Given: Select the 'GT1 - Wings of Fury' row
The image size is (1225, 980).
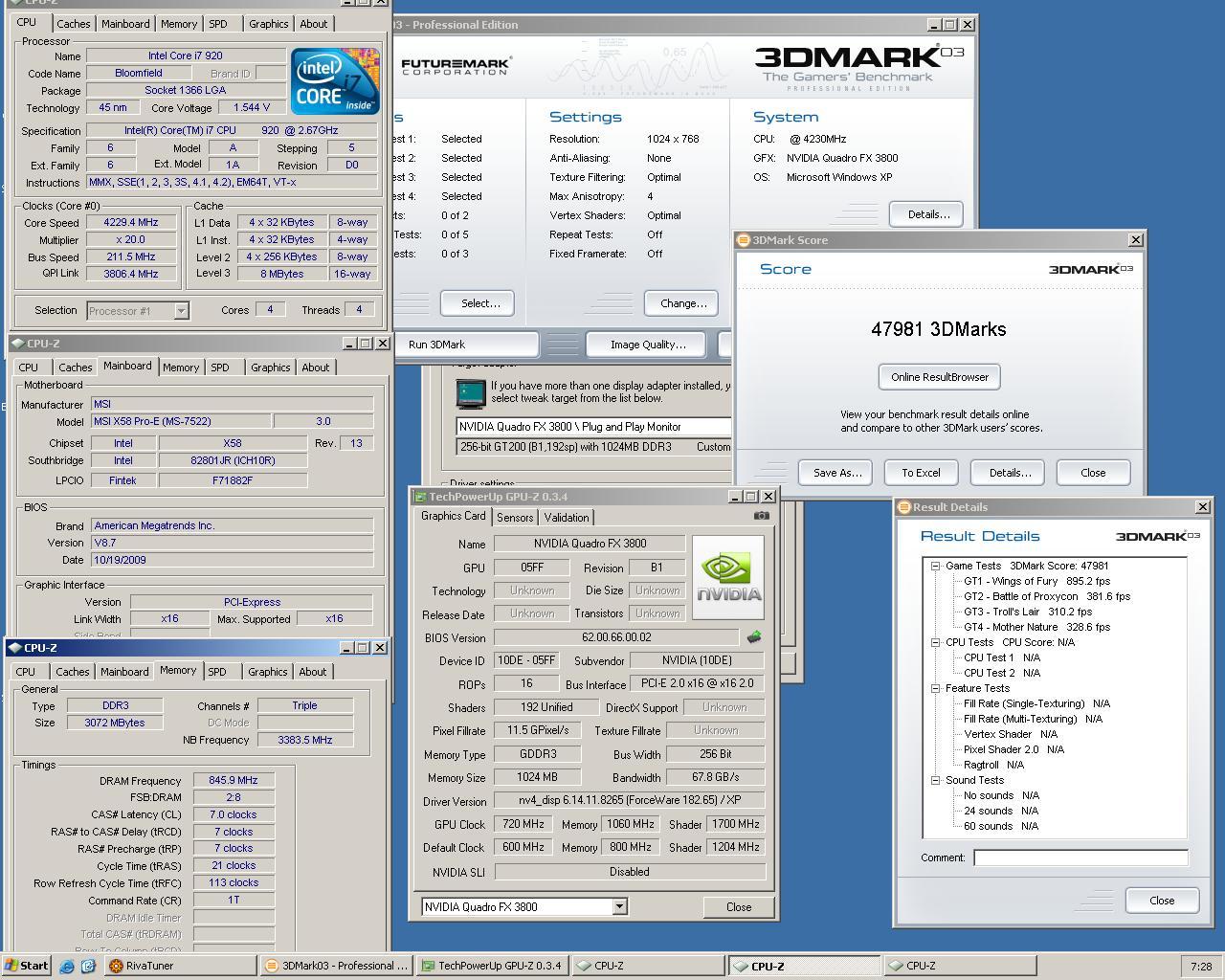Looking at the screenshot, I should click(x=1036, y=581).
